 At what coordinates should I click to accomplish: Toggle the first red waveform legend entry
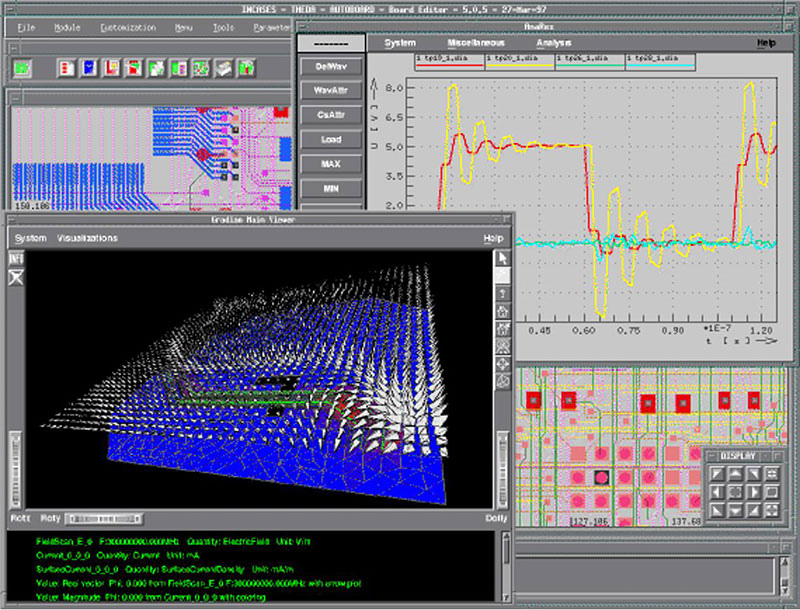tap(449, 60)
